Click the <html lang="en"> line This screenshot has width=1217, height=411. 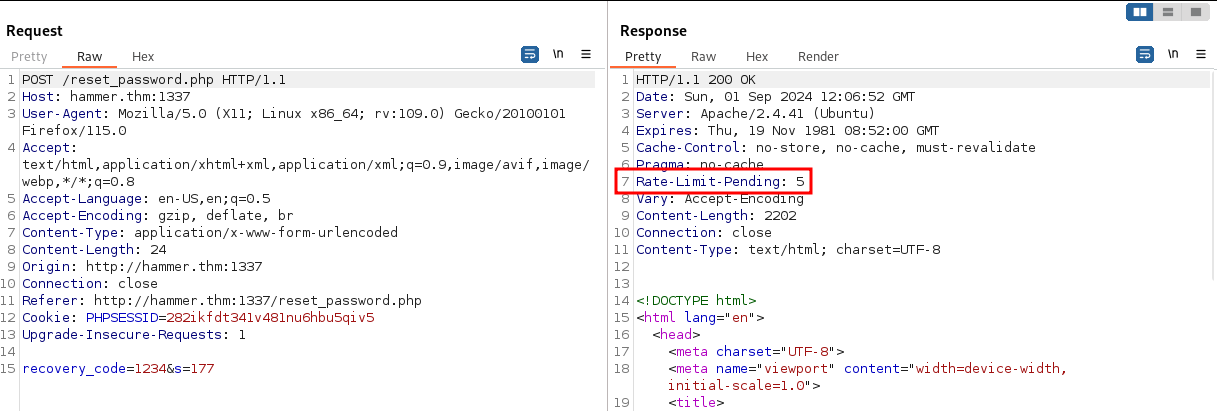point(700,318)
